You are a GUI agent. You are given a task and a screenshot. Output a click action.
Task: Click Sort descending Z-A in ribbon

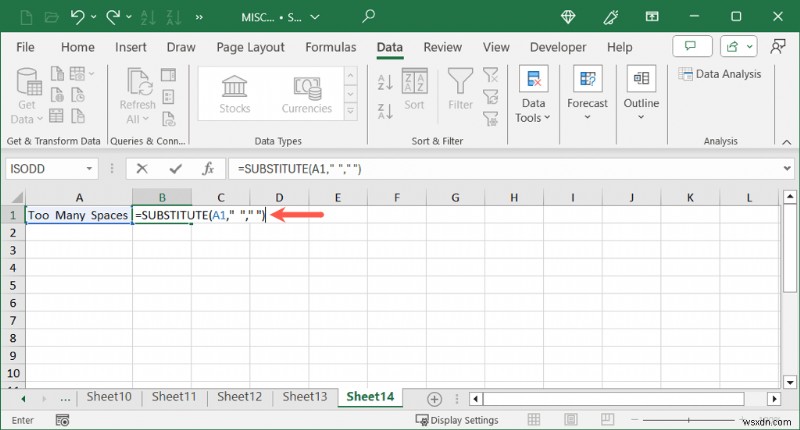[x=385, y=111]
